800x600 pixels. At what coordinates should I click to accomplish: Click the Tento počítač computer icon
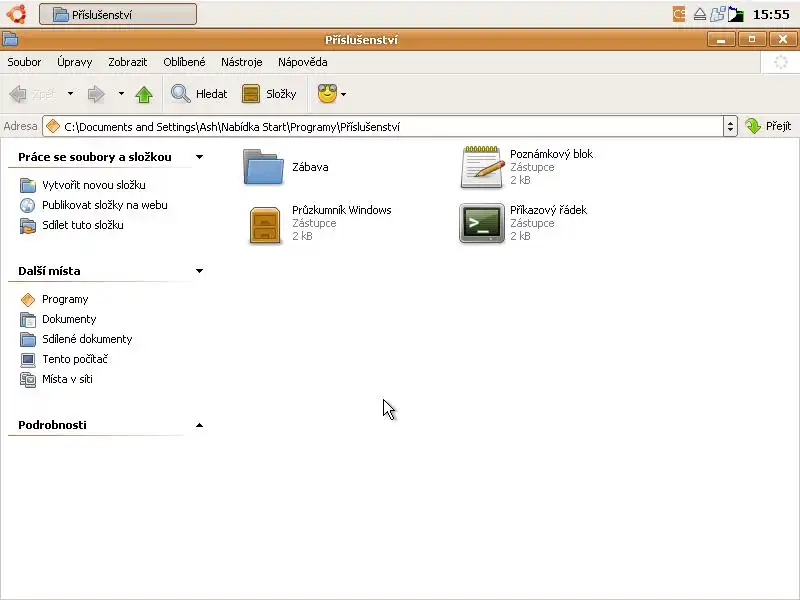point(28,360)
